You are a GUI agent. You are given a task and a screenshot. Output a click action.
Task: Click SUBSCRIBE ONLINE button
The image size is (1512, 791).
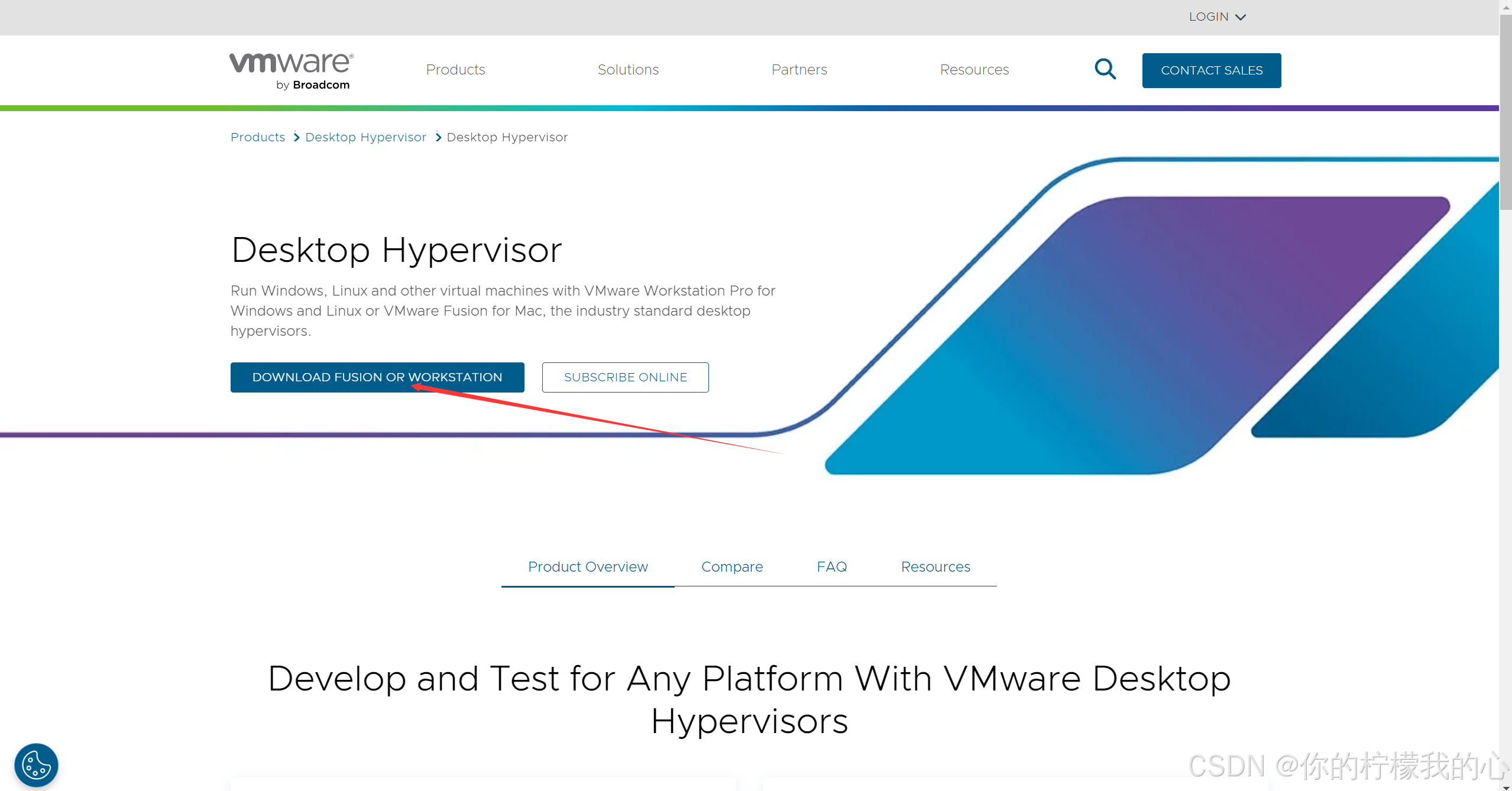(625, 377)
